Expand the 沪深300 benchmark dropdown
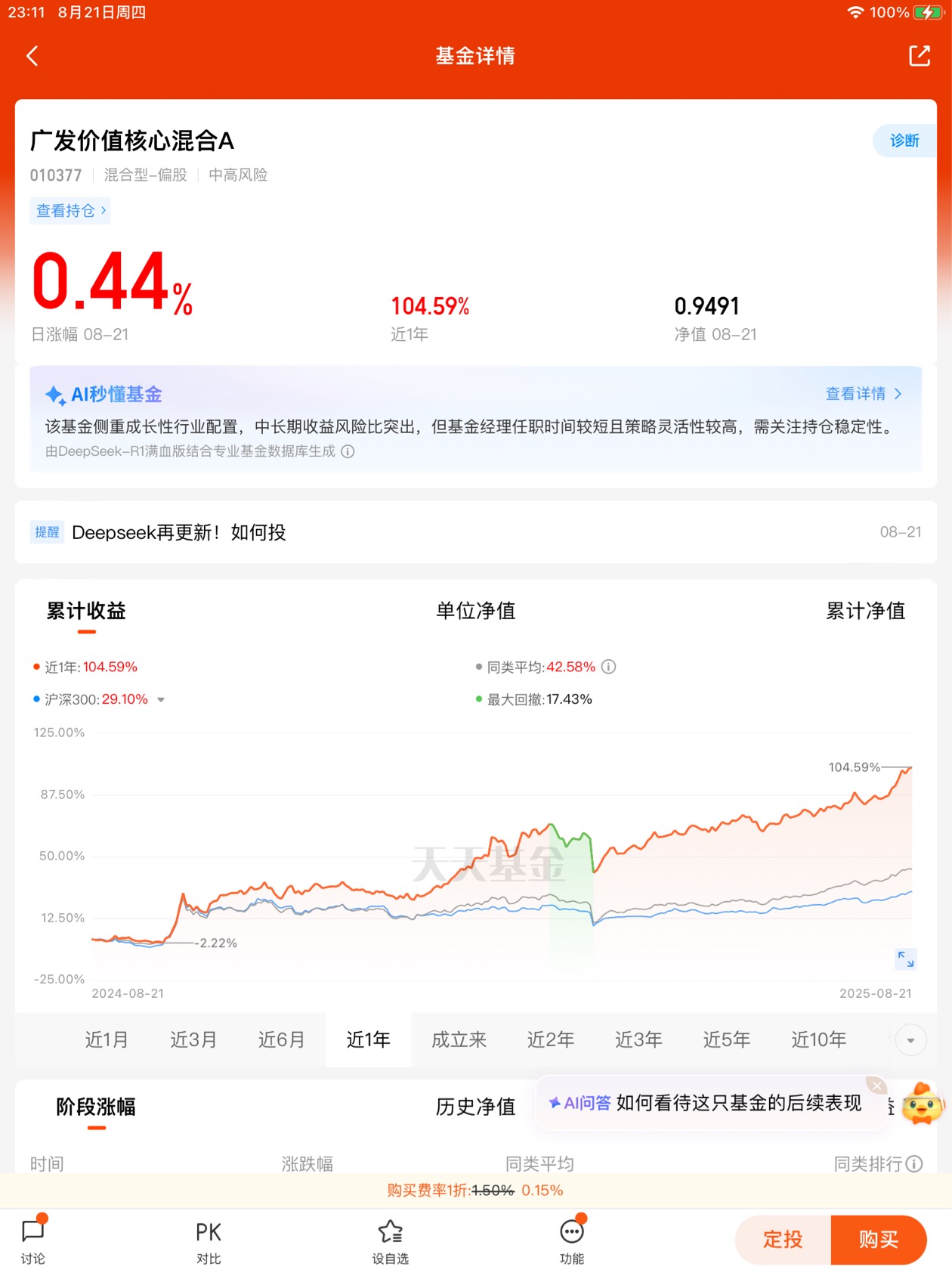952x1270 pixels. pyautogui.click(x=161, y=700)
